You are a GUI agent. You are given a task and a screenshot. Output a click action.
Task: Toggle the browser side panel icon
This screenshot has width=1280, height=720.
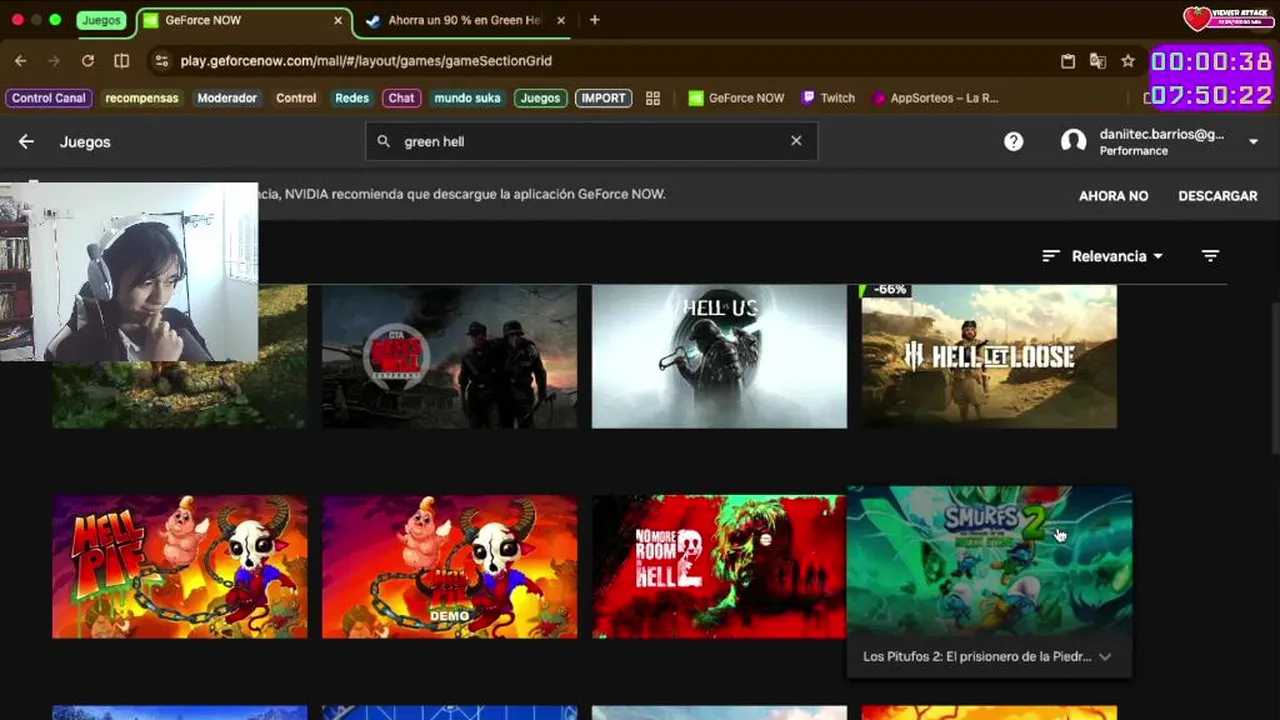121,61
